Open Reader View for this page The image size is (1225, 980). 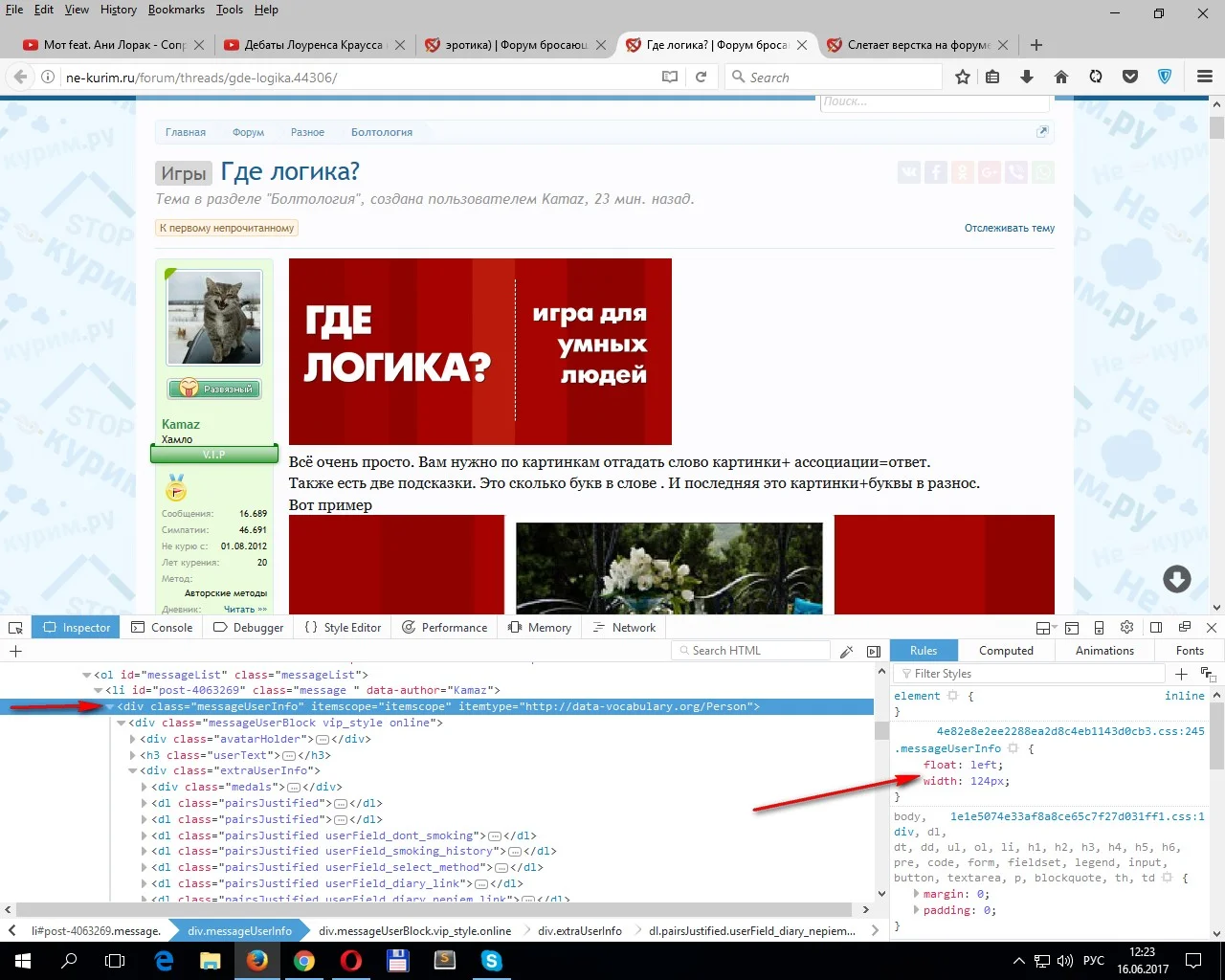(670, 77)
